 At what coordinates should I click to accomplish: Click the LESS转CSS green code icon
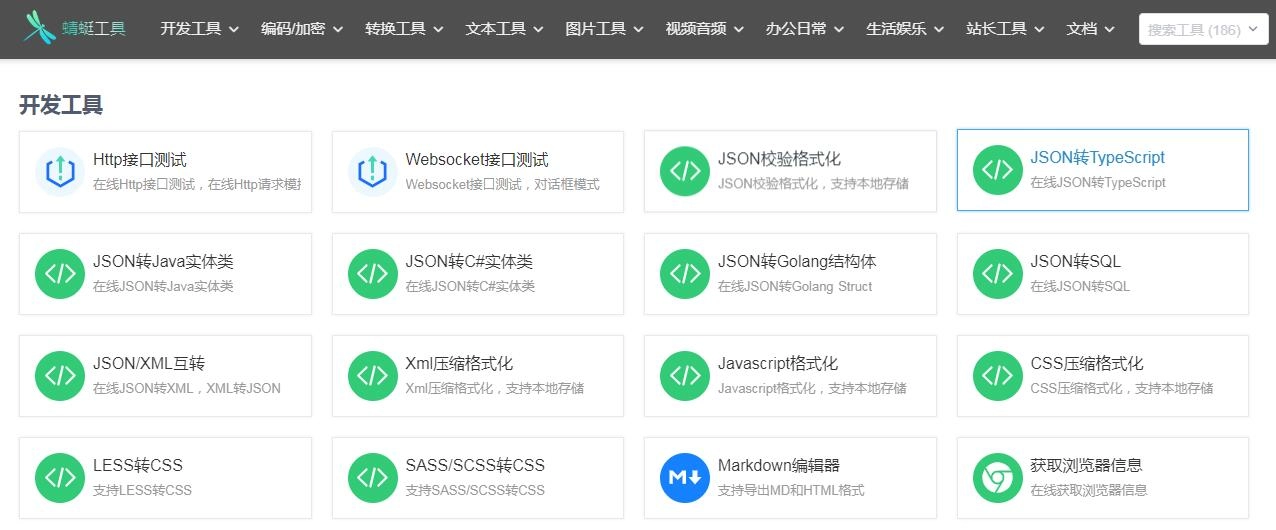(60, 478)
